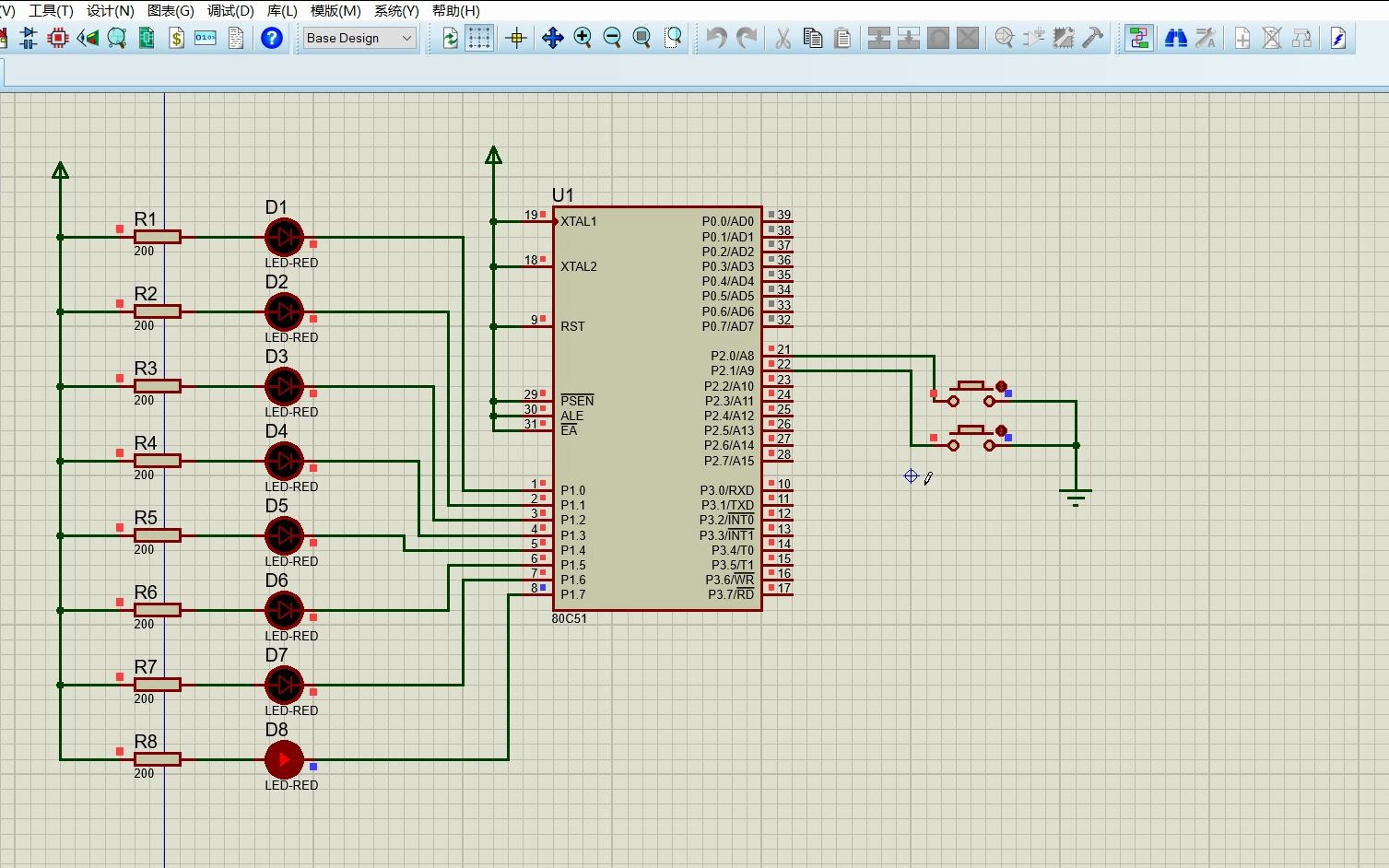Select the power terminal above XTAL1 wiring

click(x=493, y=155)
